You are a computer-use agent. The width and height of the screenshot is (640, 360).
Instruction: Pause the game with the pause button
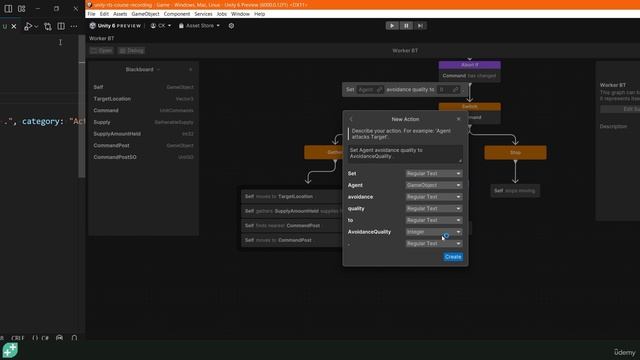tap(406, 26)
